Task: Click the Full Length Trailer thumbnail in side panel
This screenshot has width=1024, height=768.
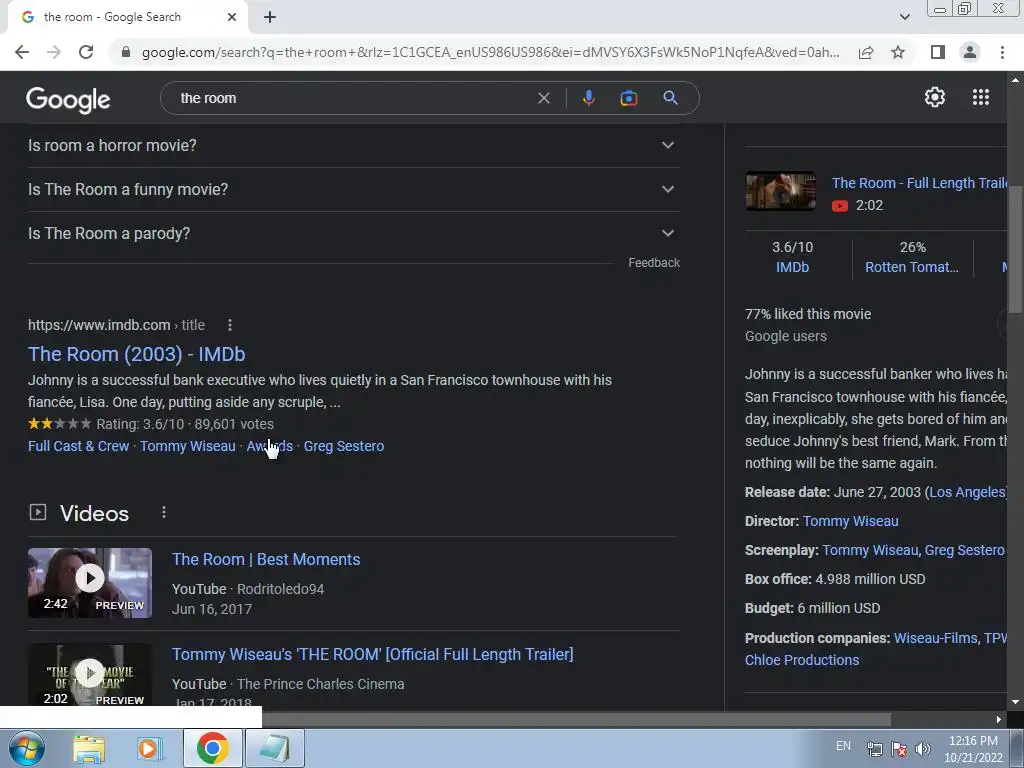Action: 780,191
